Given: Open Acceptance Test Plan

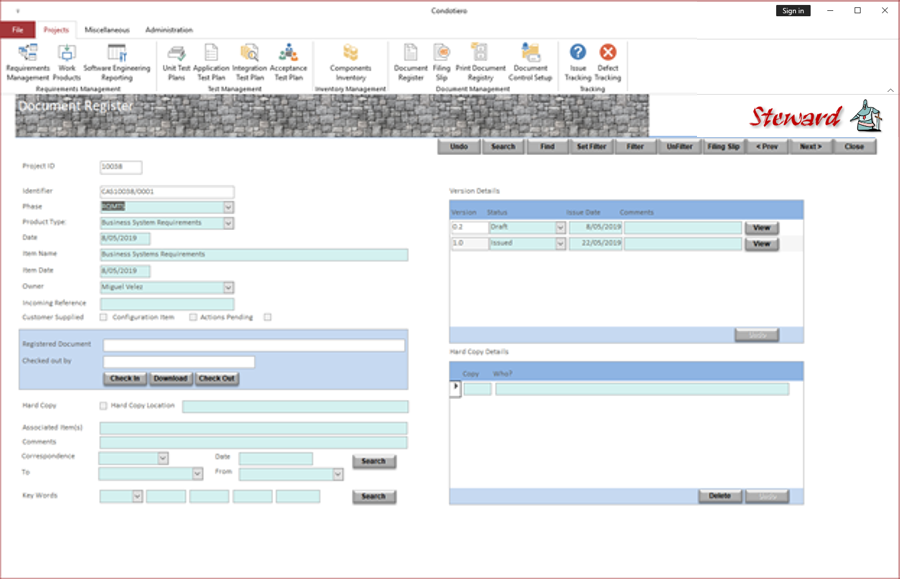Looking at the screenshot, I should pos(288,62).
